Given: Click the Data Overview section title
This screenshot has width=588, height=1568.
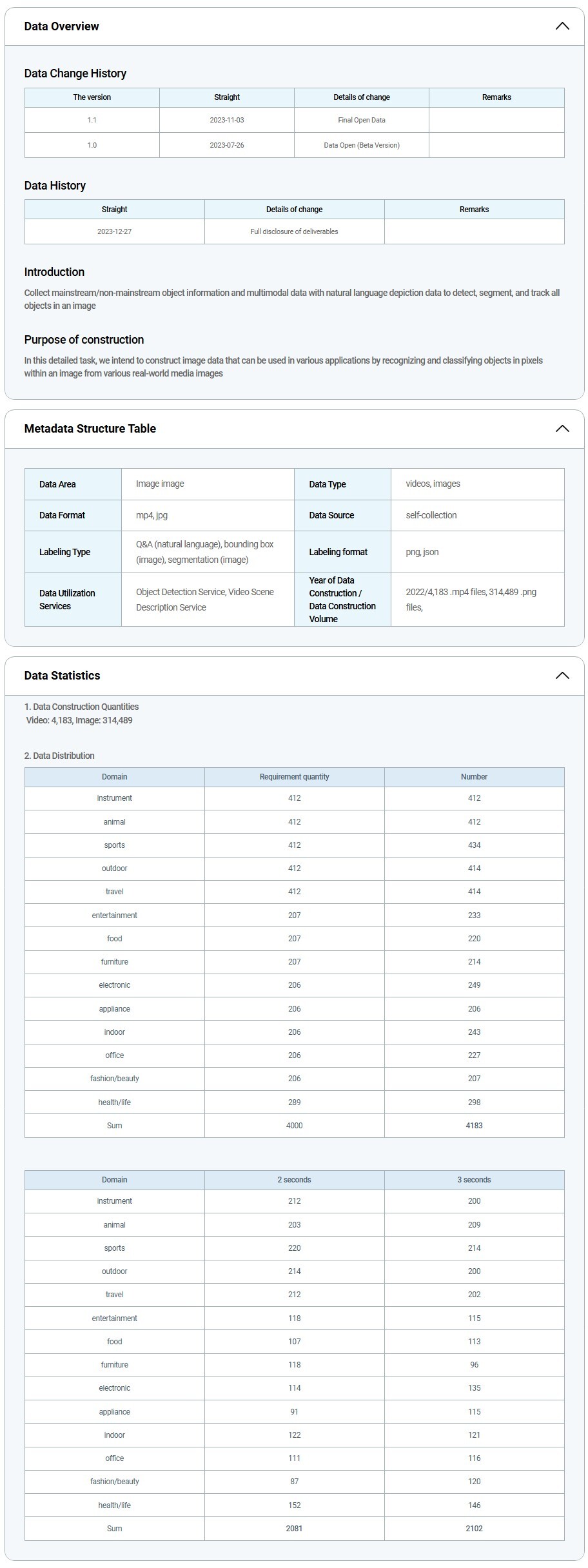Looking at the screenshot, I should coord(61,26).
